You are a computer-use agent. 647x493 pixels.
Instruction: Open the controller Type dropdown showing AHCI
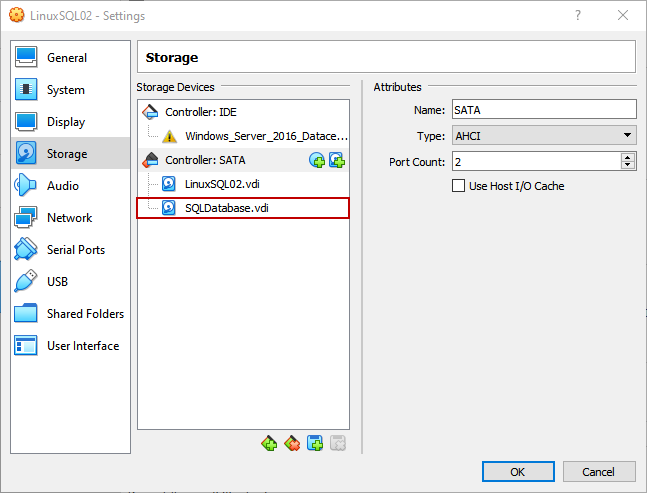pyautogui.click(x=544, y=135)
